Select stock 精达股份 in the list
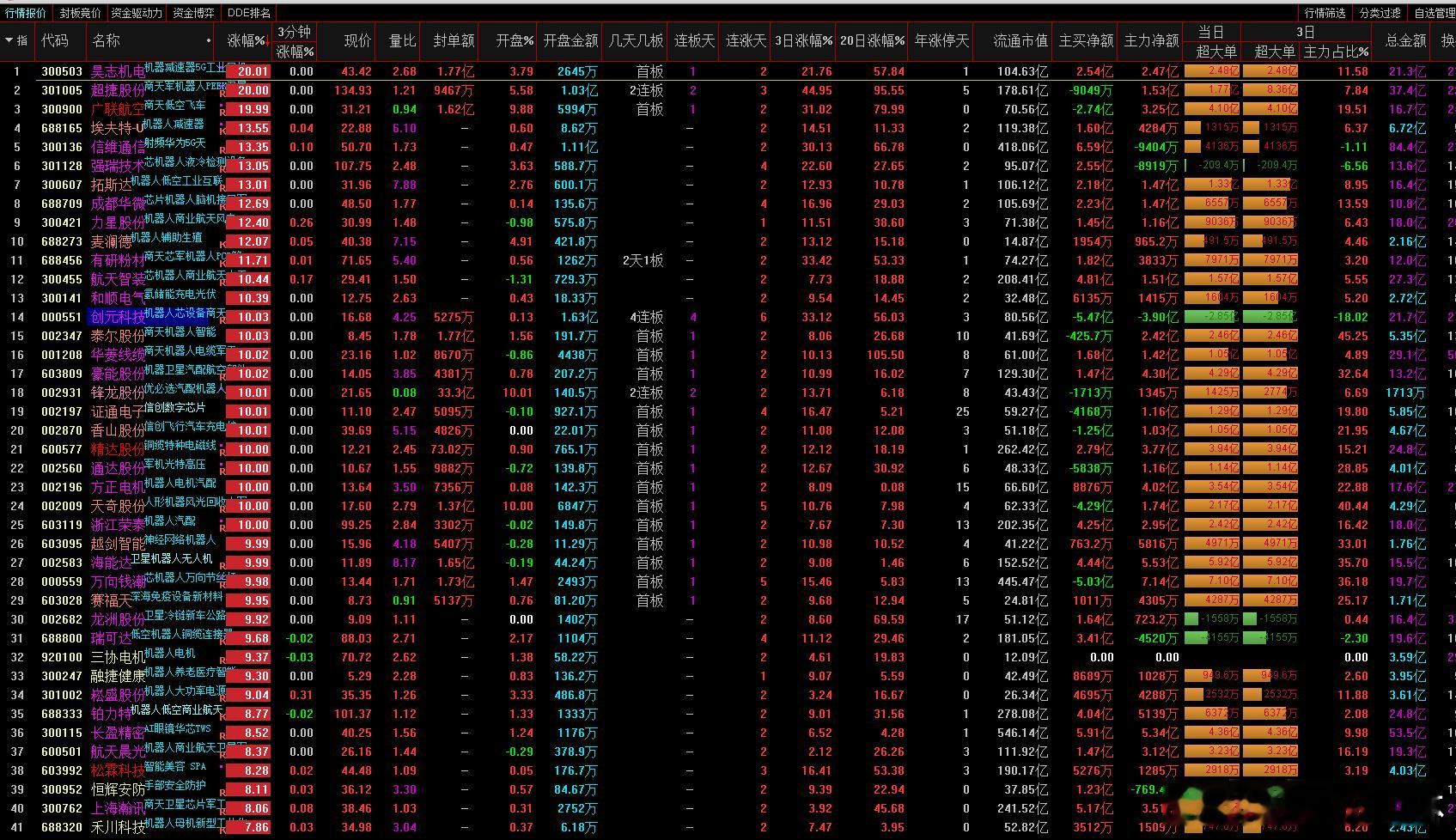Screen dimensions: 1456x840 (118, 449)
